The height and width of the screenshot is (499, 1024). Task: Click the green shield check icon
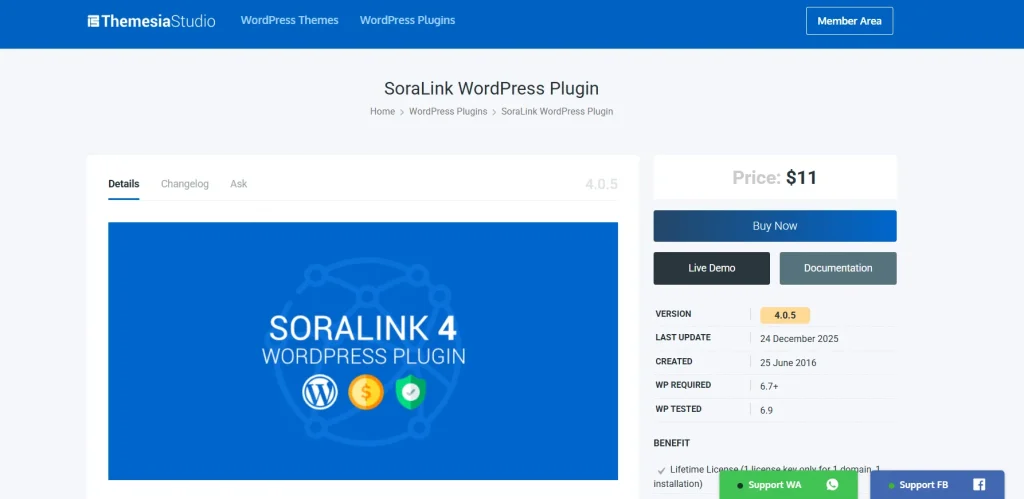pyautogui.click(x=411, y=392)
